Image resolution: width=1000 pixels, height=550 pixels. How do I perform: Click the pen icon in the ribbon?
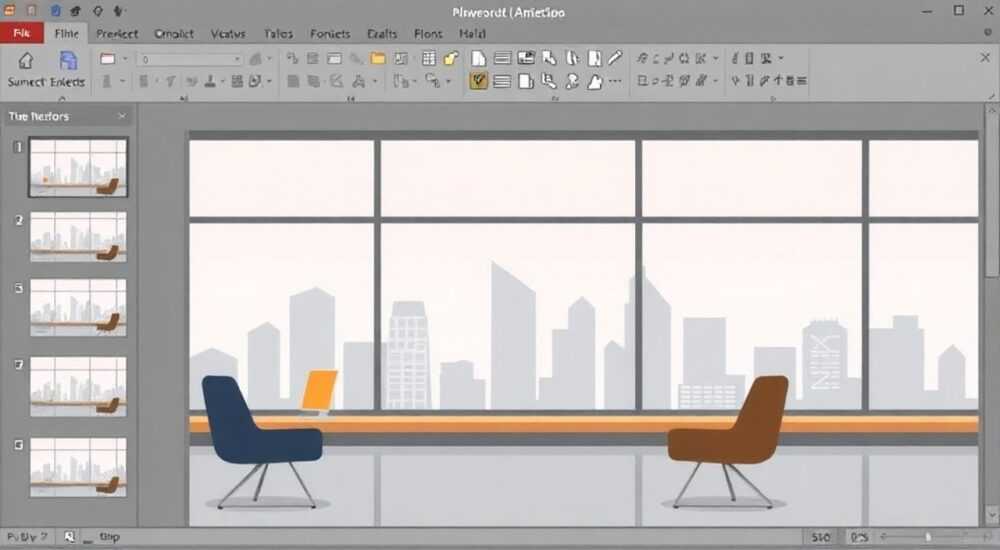(615, 58)
